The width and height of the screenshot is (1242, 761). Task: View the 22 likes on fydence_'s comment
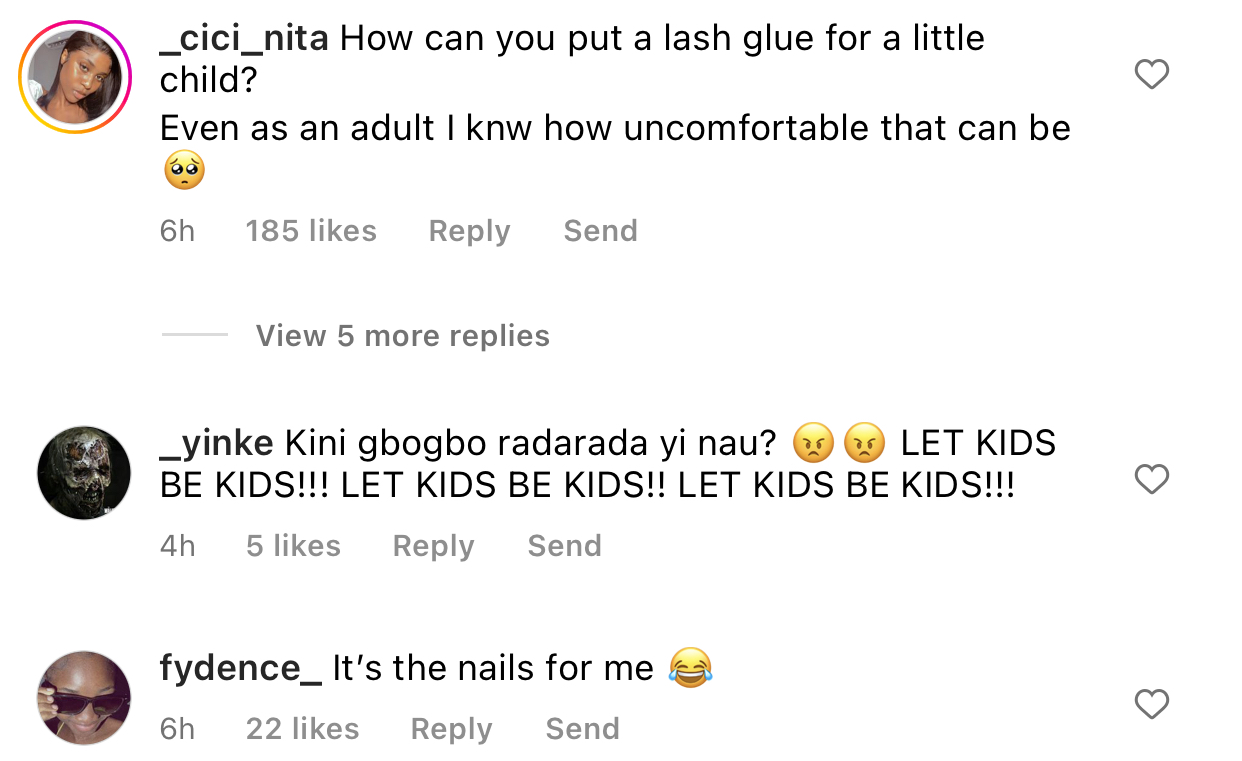coord(302,729)
